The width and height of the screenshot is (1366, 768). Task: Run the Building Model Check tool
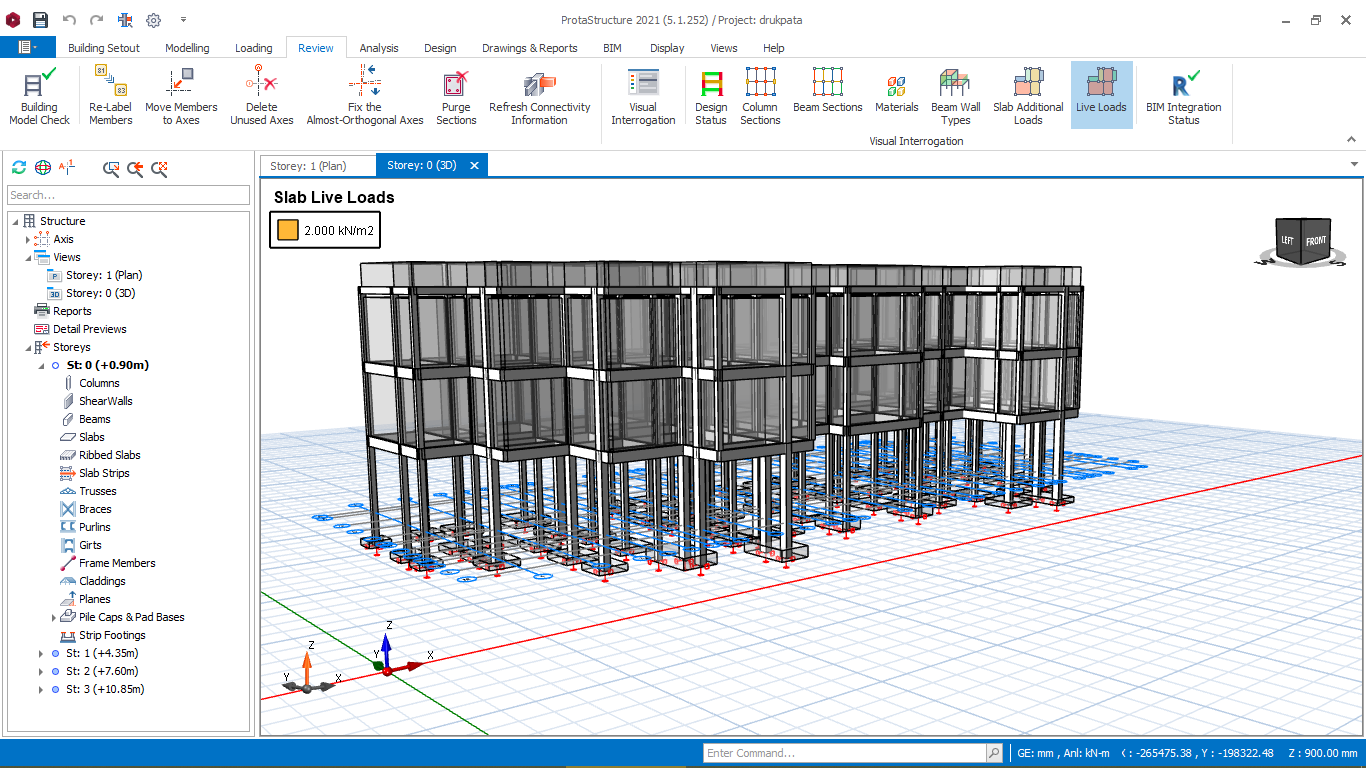[x=40, y=96]
